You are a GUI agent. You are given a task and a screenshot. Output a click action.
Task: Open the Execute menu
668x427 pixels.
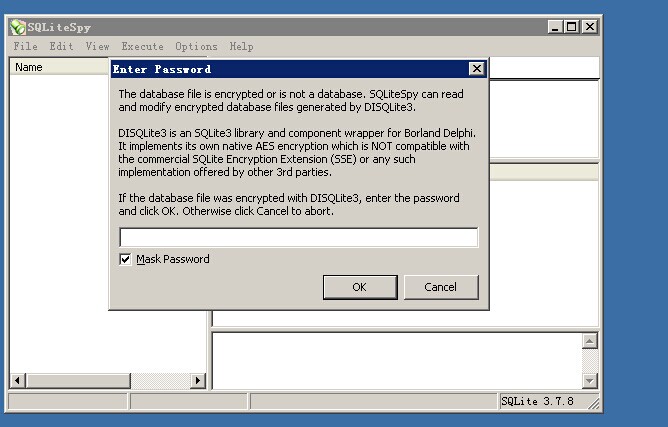point(142,46)
